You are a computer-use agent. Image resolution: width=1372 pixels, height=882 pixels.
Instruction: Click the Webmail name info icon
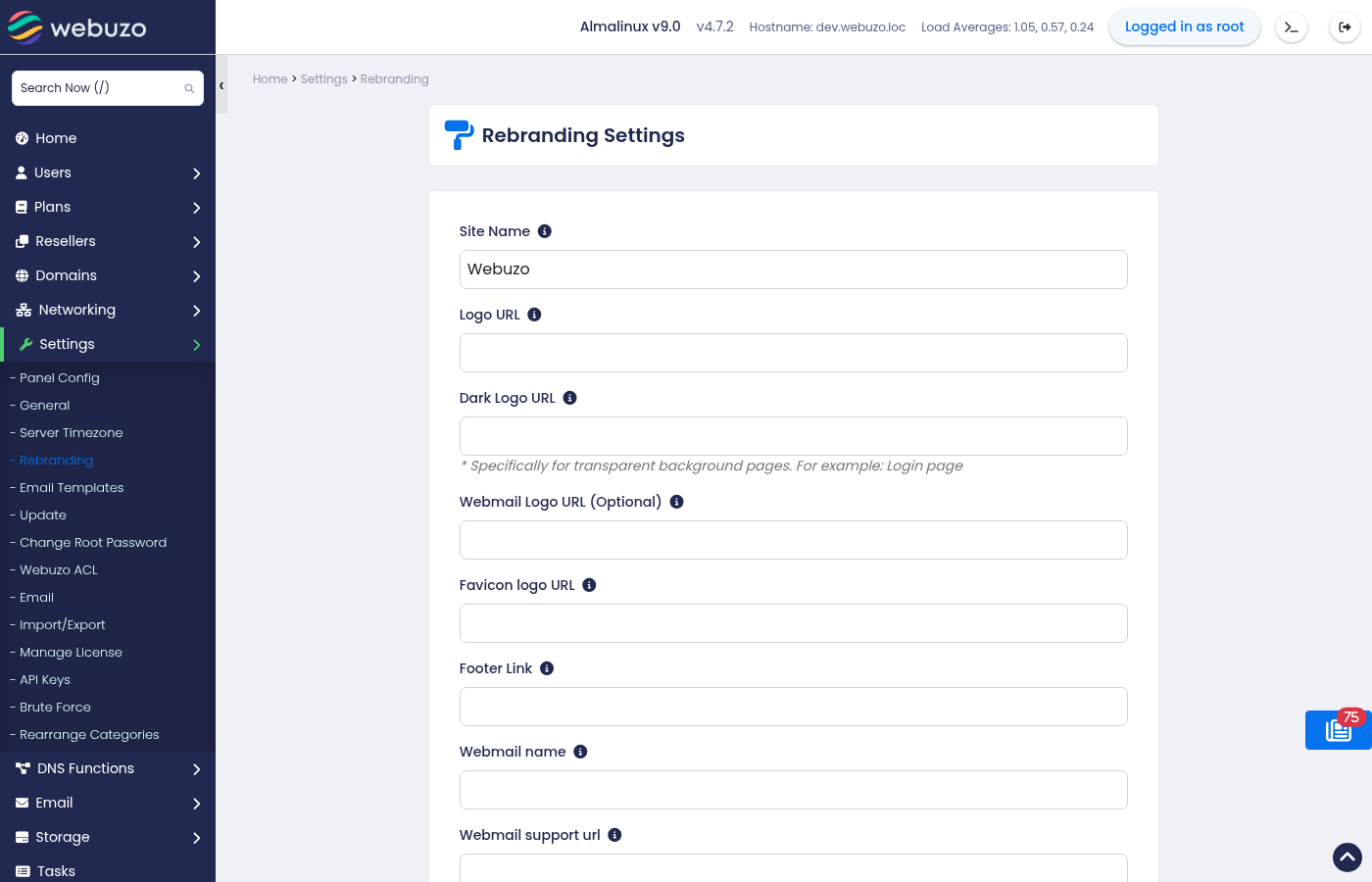pos(580,752)
